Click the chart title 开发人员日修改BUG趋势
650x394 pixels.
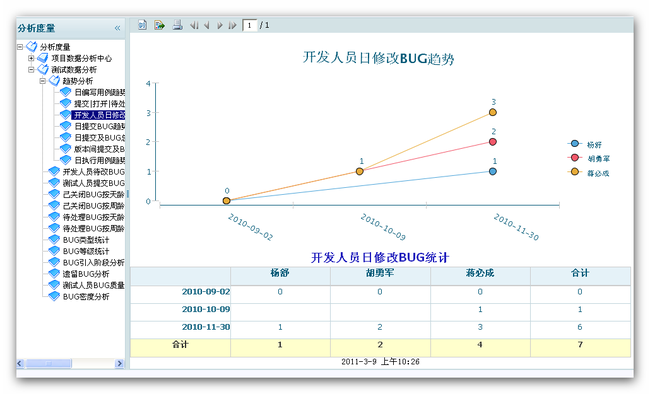point(378,58)
